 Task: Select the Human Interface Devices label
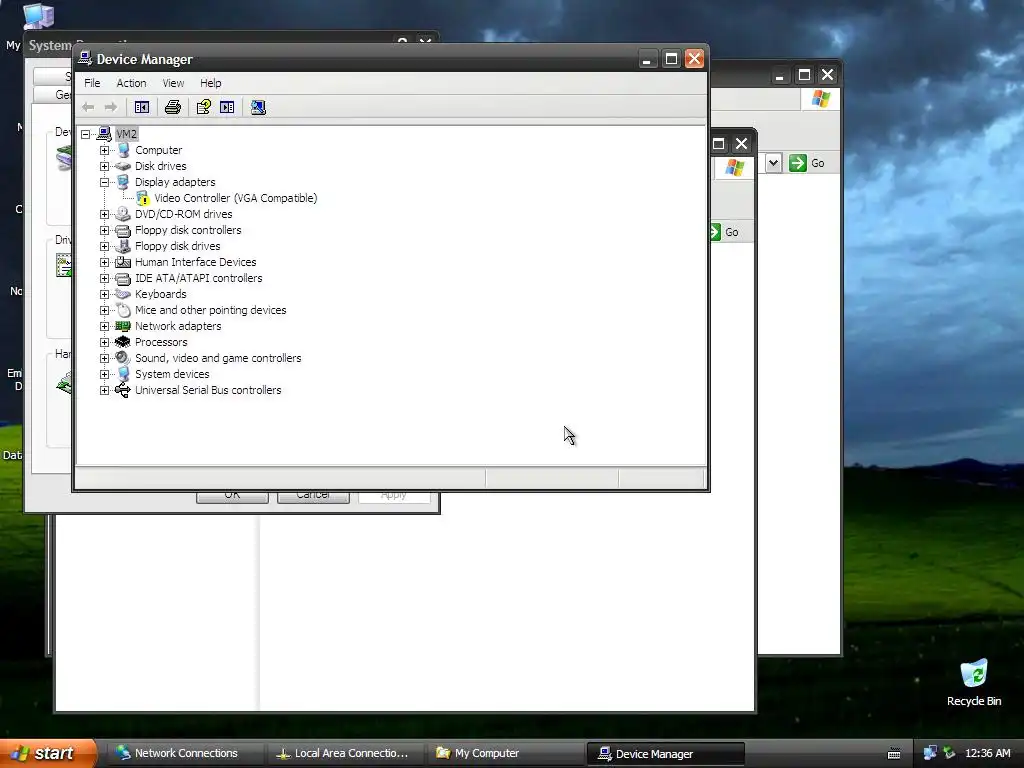(195, 262)
